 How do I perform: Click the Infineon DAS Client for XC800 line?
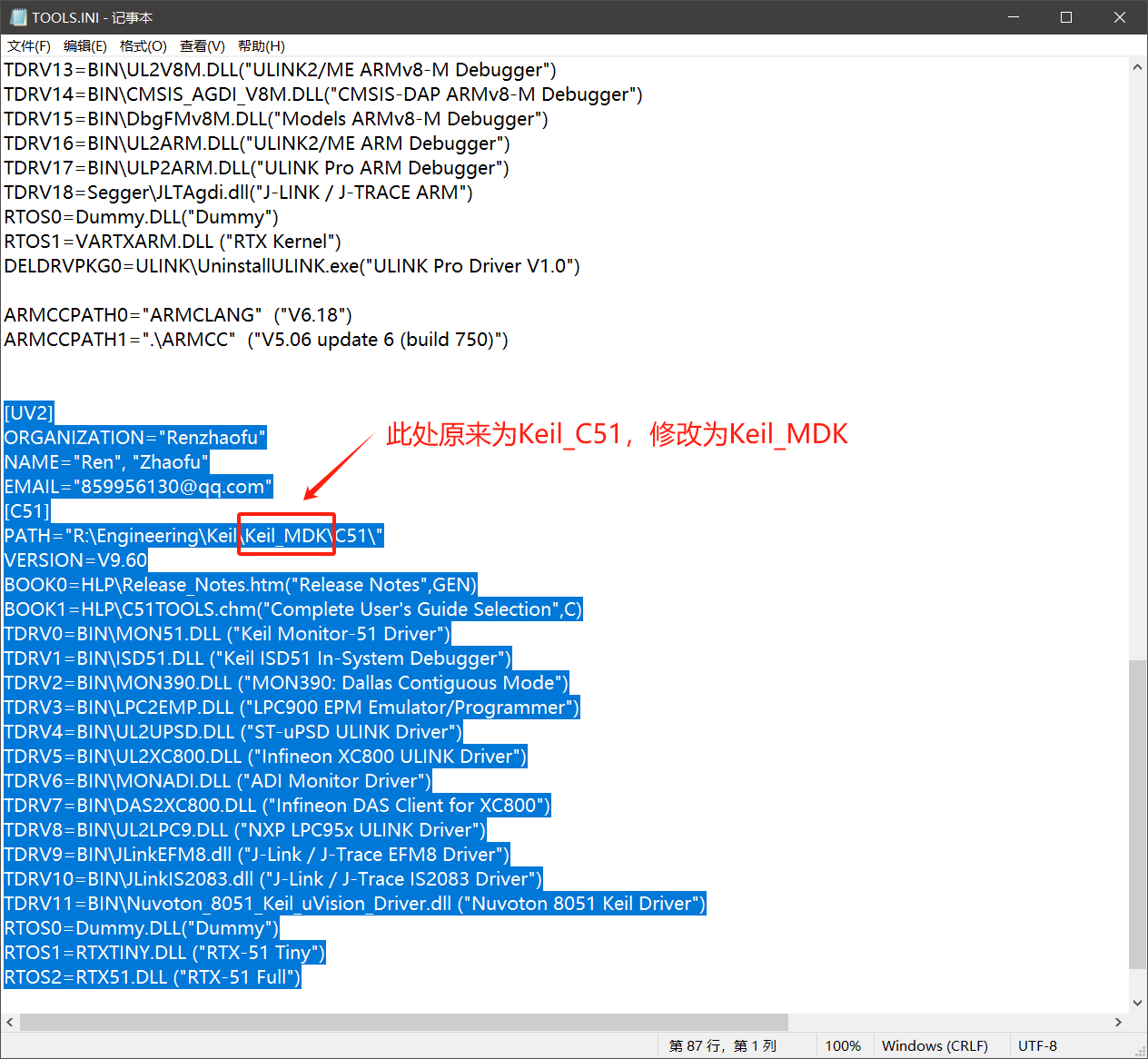click(x=277, y=806)
